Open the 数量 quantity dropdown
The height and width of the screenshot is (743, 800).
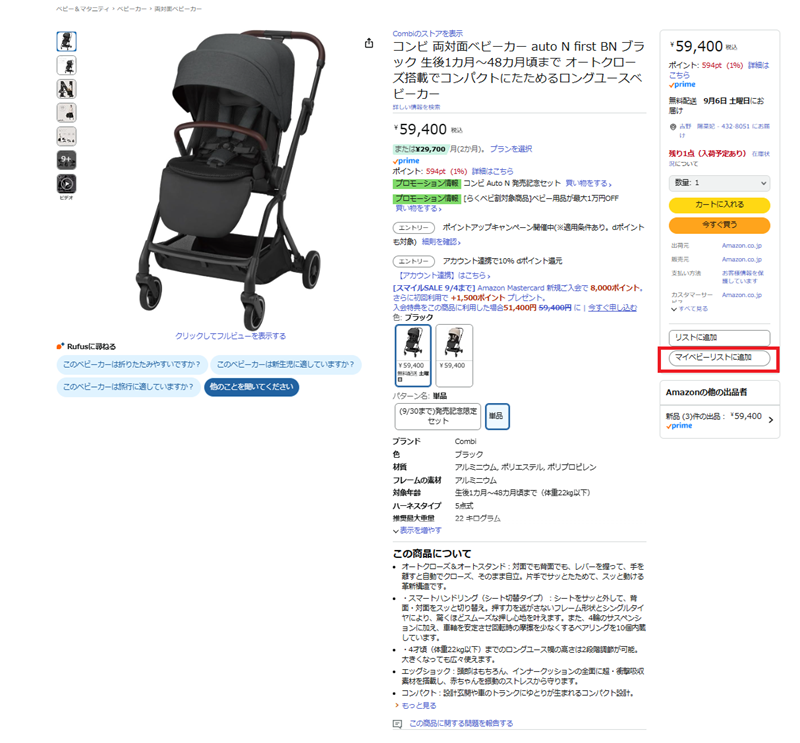[x=719, y=183]
